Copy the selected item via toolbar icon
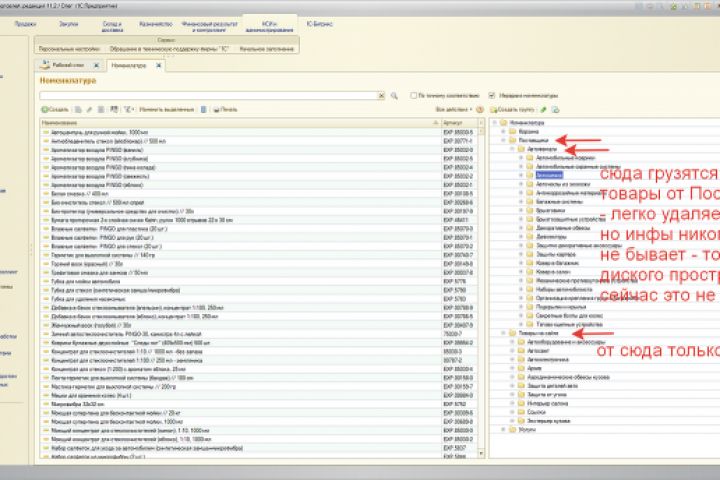Image resolution: width=720 pixels, height=480 pixels. [78, 109]
